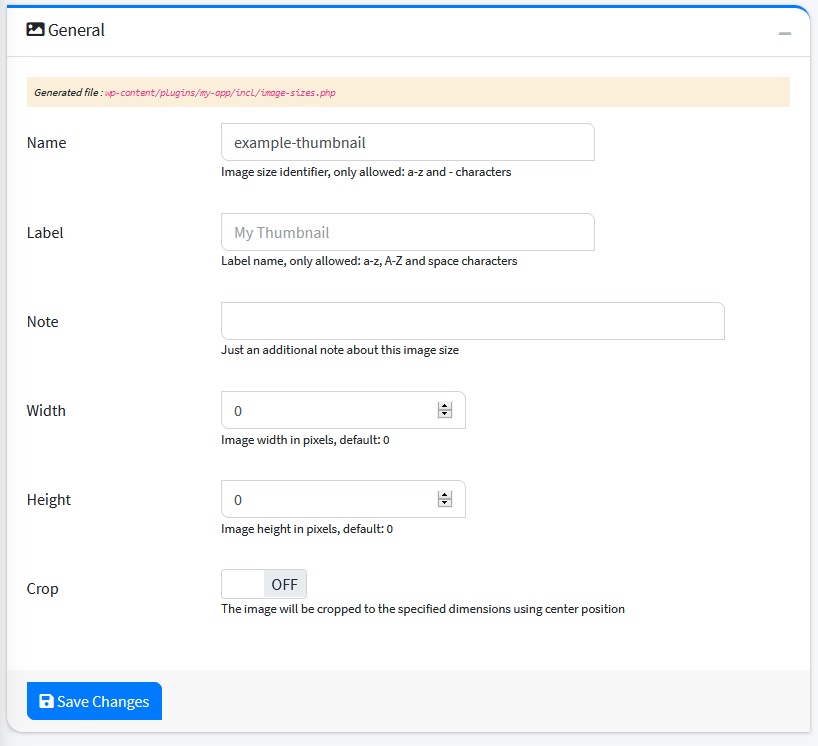
Task: Focus the Name input field
Action: pos(407,142)
